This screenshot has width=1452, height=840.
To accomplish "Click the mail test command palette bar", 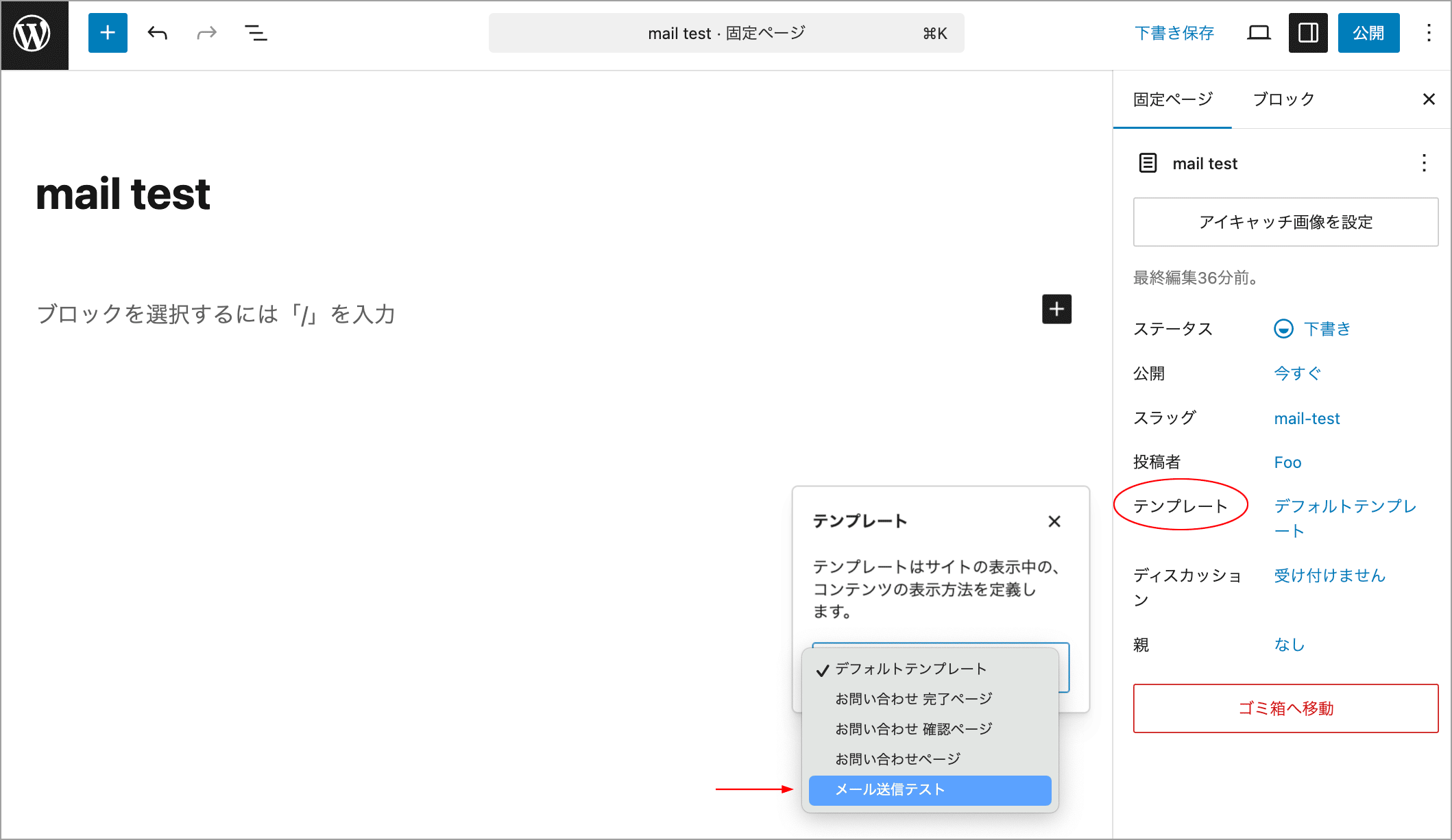I will [x=726, y=33].
